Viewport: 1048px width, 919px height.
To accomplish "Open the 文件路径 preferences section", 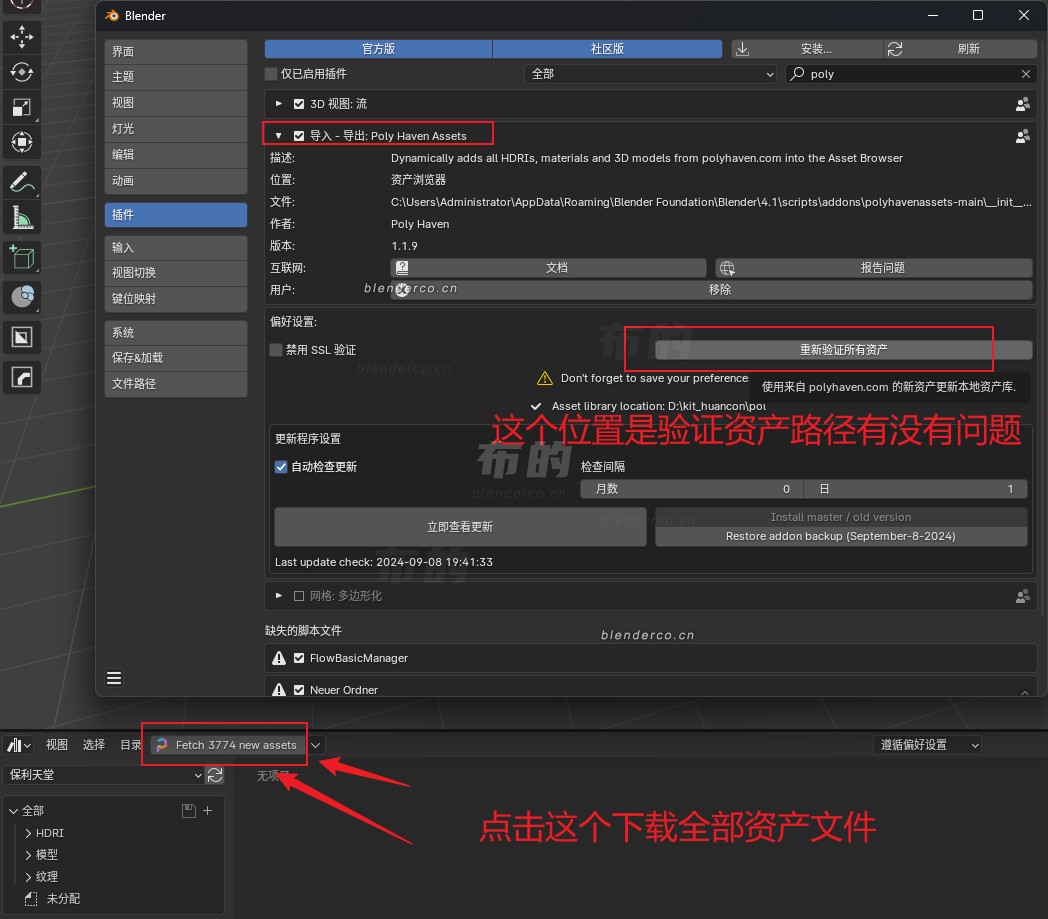I will point(176,384).
